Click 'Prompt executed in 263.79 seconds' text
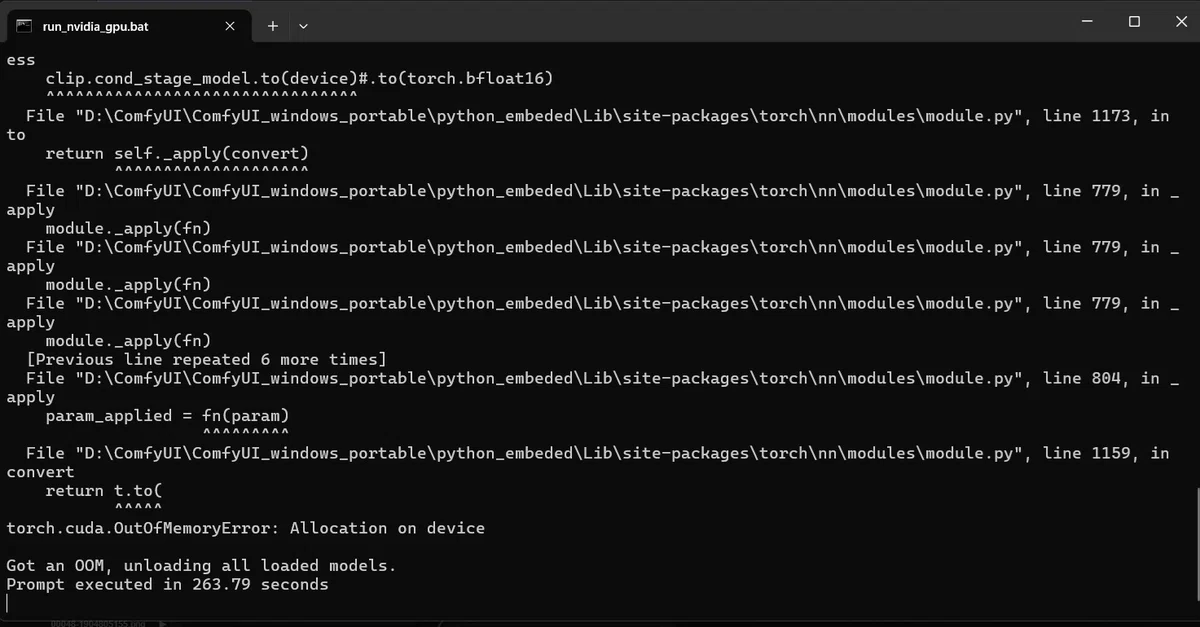1200x627 pixels. pos(167,584)
